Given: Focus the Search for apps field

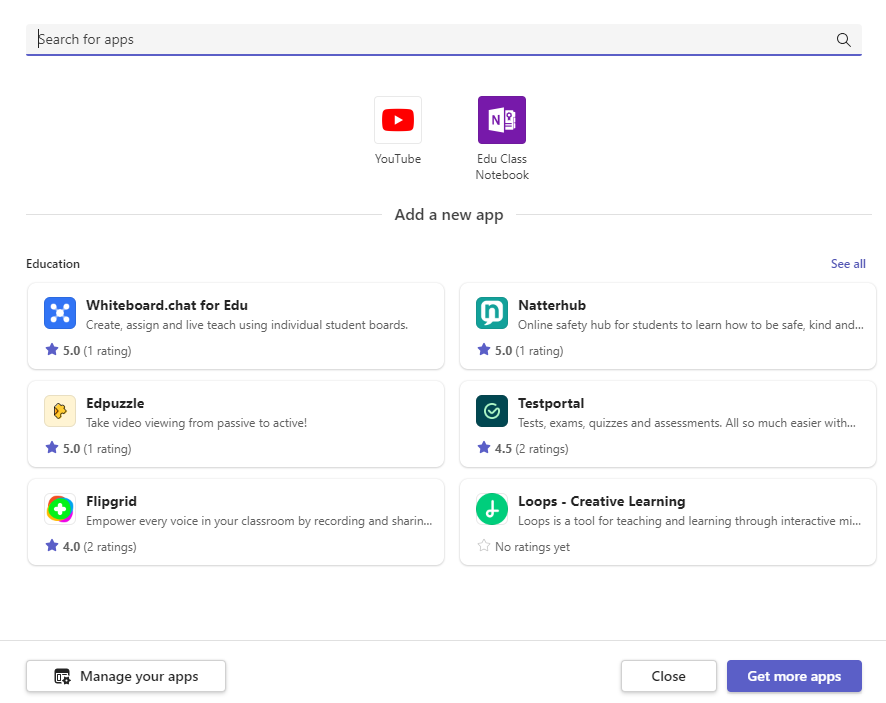Looking at the screenshot, I should pos(430,40).
